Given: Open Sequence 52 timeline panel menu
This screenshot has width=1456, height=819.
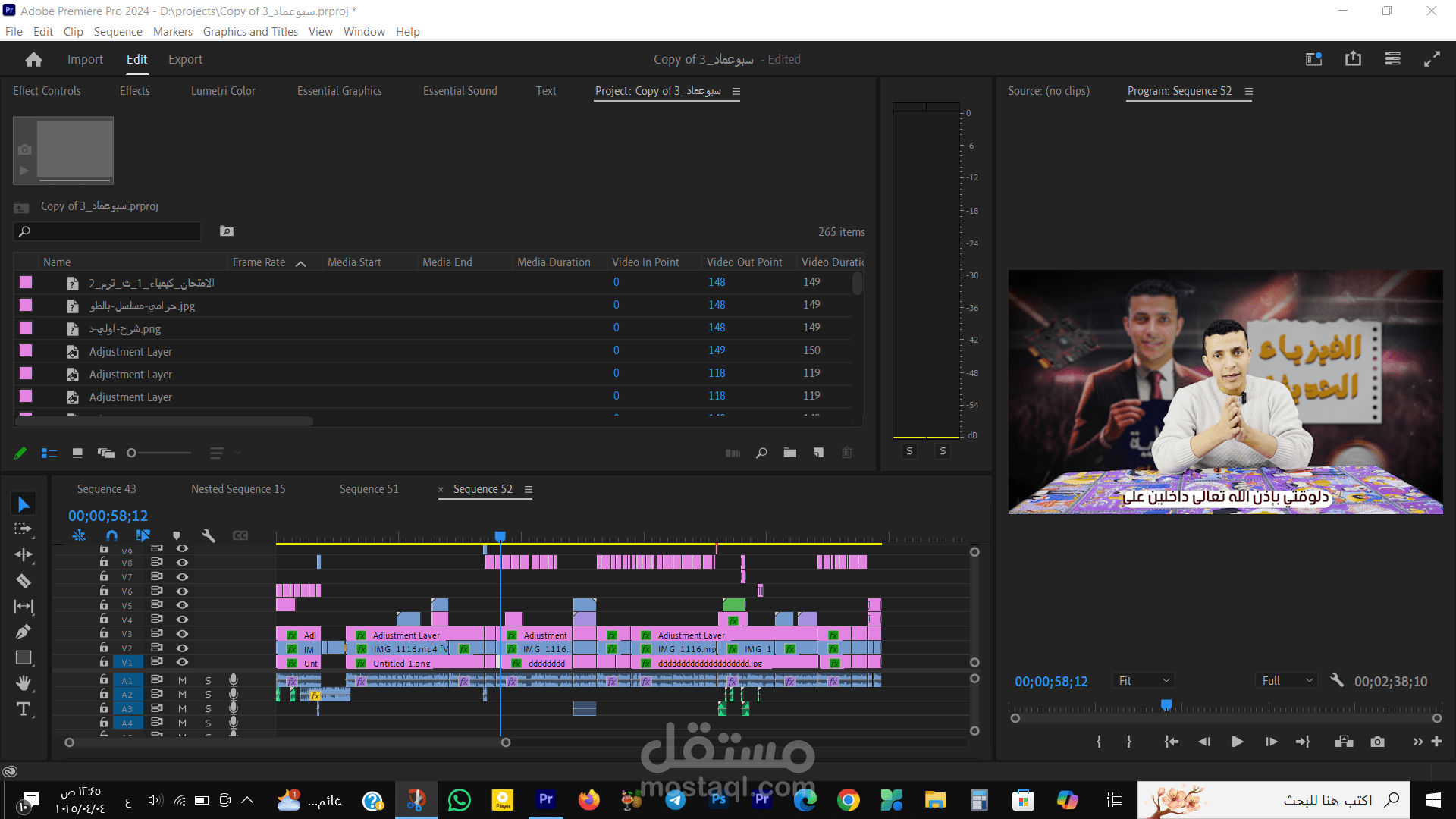Looking at the screenshot, I should tap(529, 490).
